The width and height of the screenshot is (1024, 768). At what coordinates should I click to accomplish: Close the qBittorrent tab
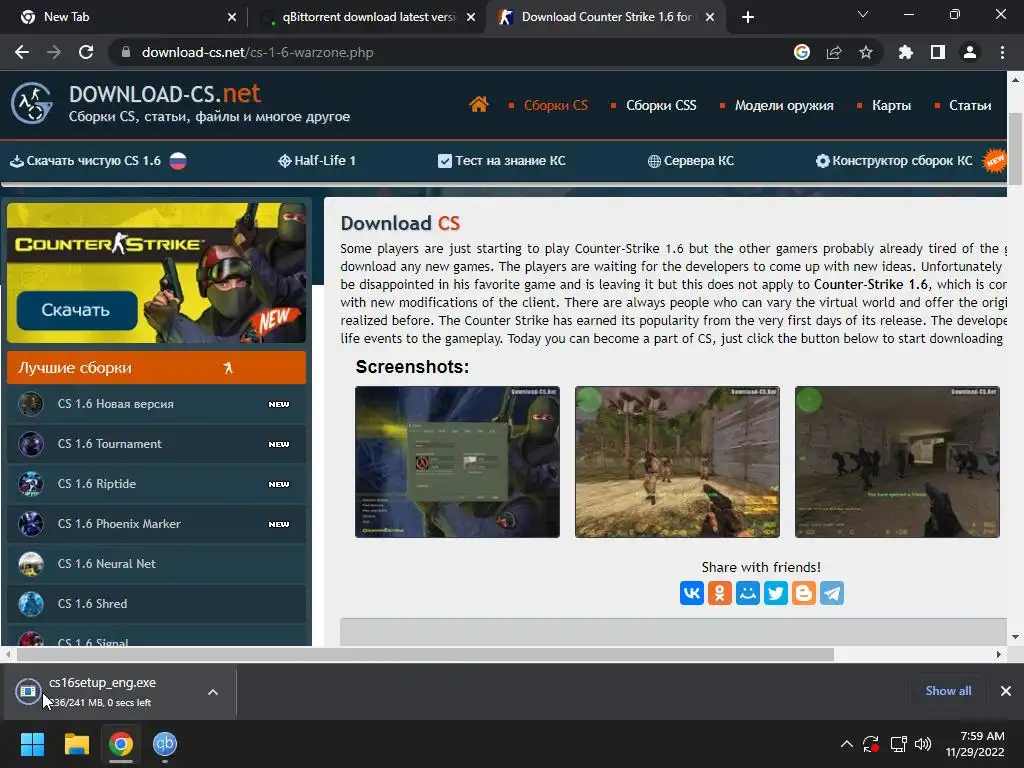[471, 17]
